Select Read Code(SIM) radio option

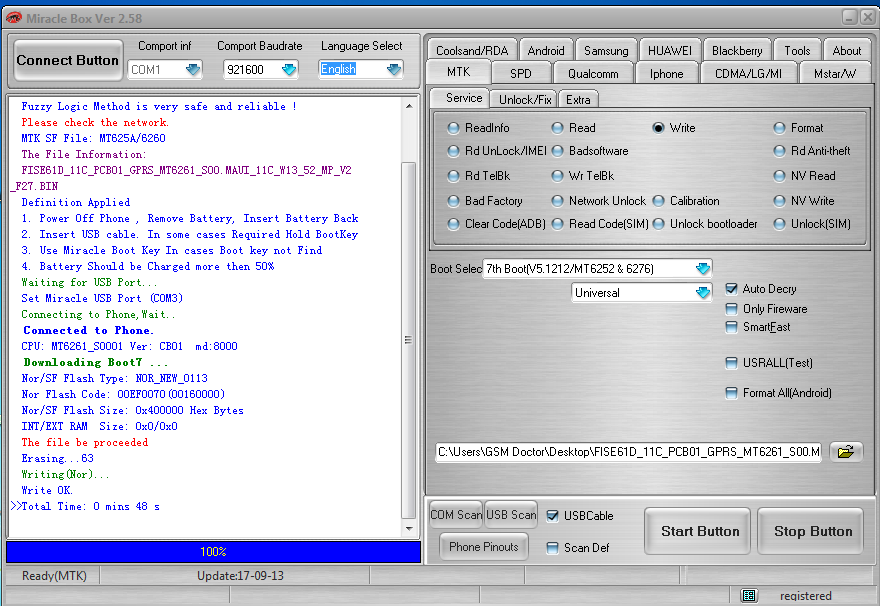tap(557, 224)
